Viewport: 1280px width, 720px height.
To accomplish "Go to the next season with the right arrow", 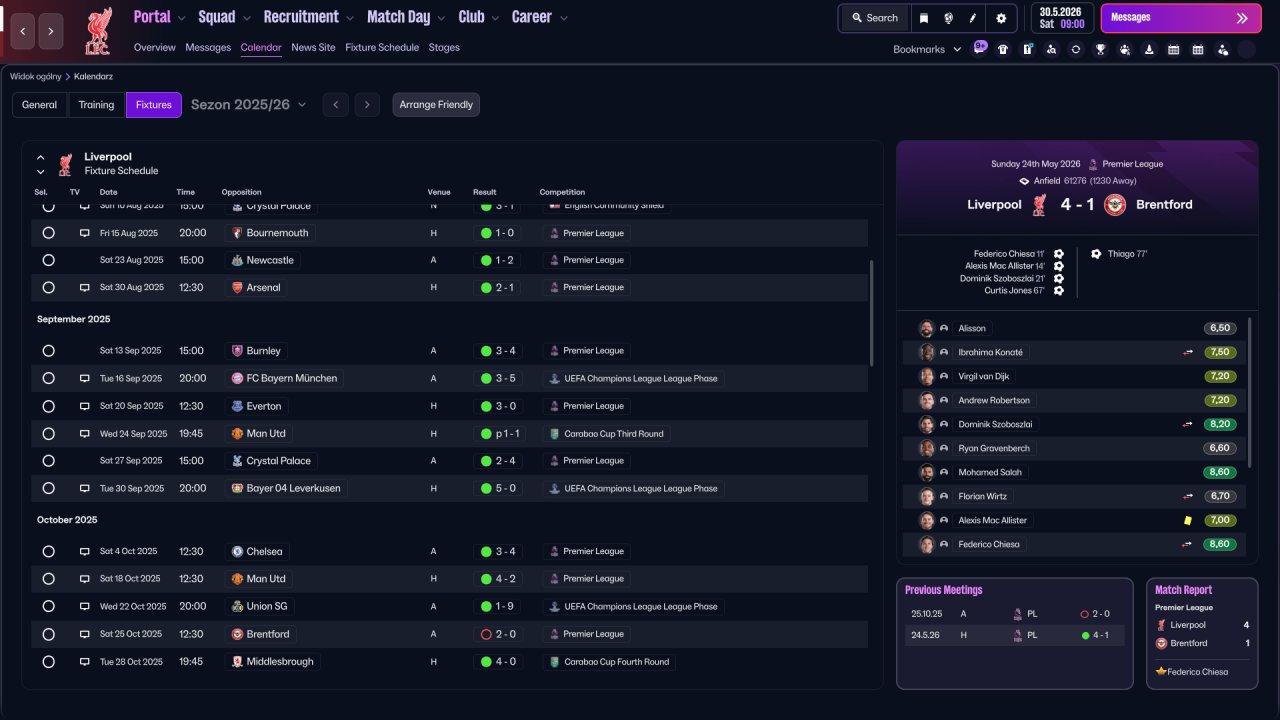I will point(367,105).
